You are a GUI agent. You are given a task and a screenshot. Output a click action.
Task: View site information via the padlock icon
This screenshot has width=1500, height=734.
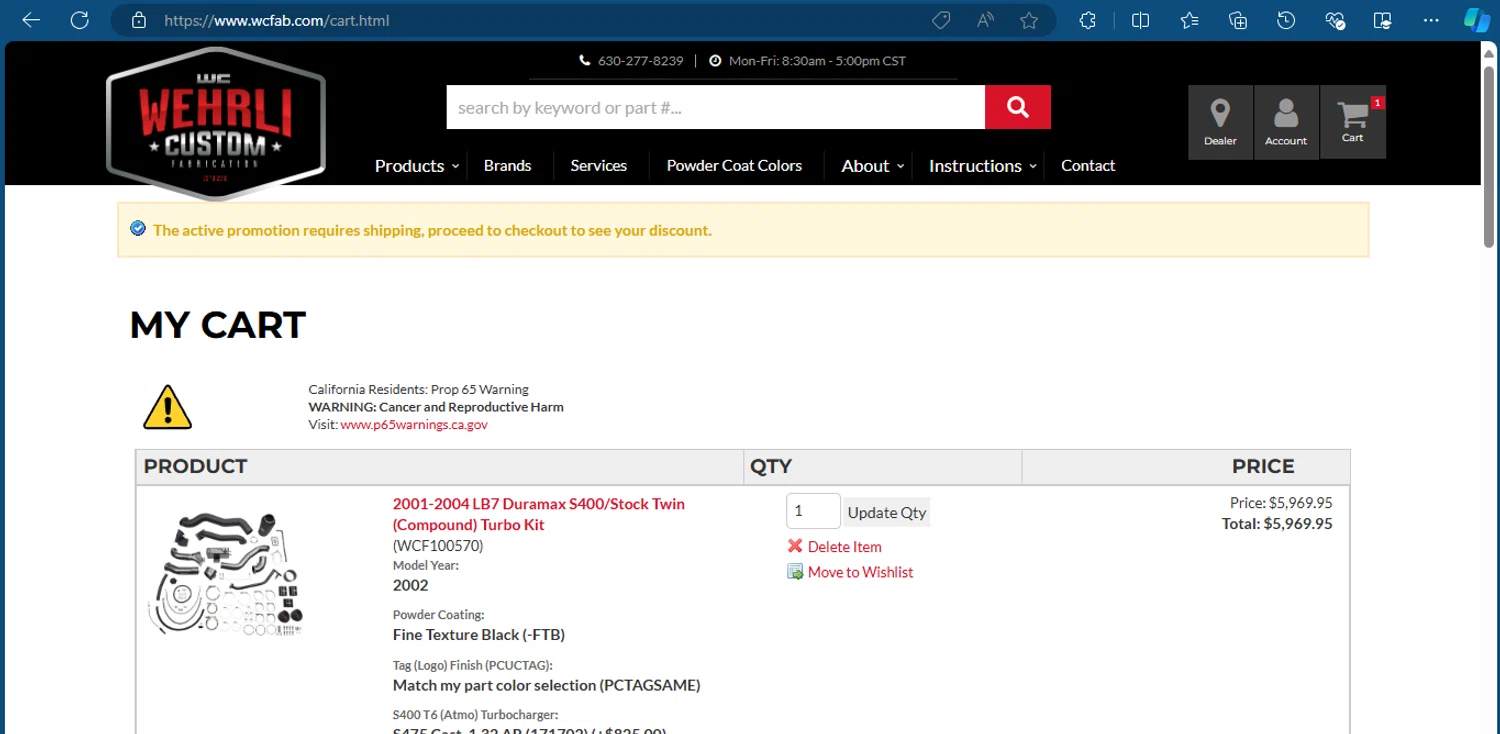[x=139, y=20]
